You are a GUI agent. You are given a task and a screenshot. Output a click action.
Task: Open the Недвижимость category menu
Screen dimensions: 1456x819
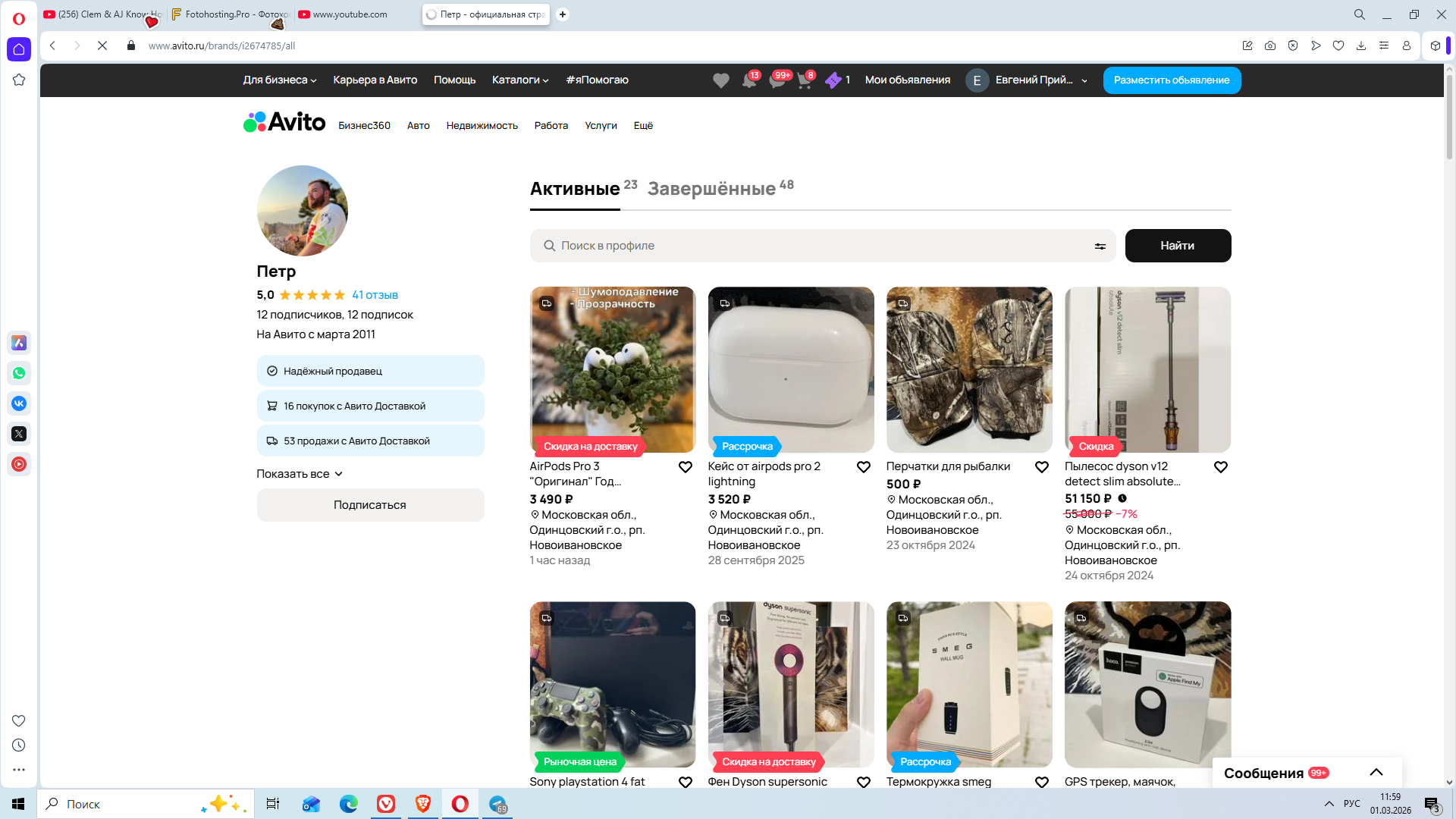point(482,126)
